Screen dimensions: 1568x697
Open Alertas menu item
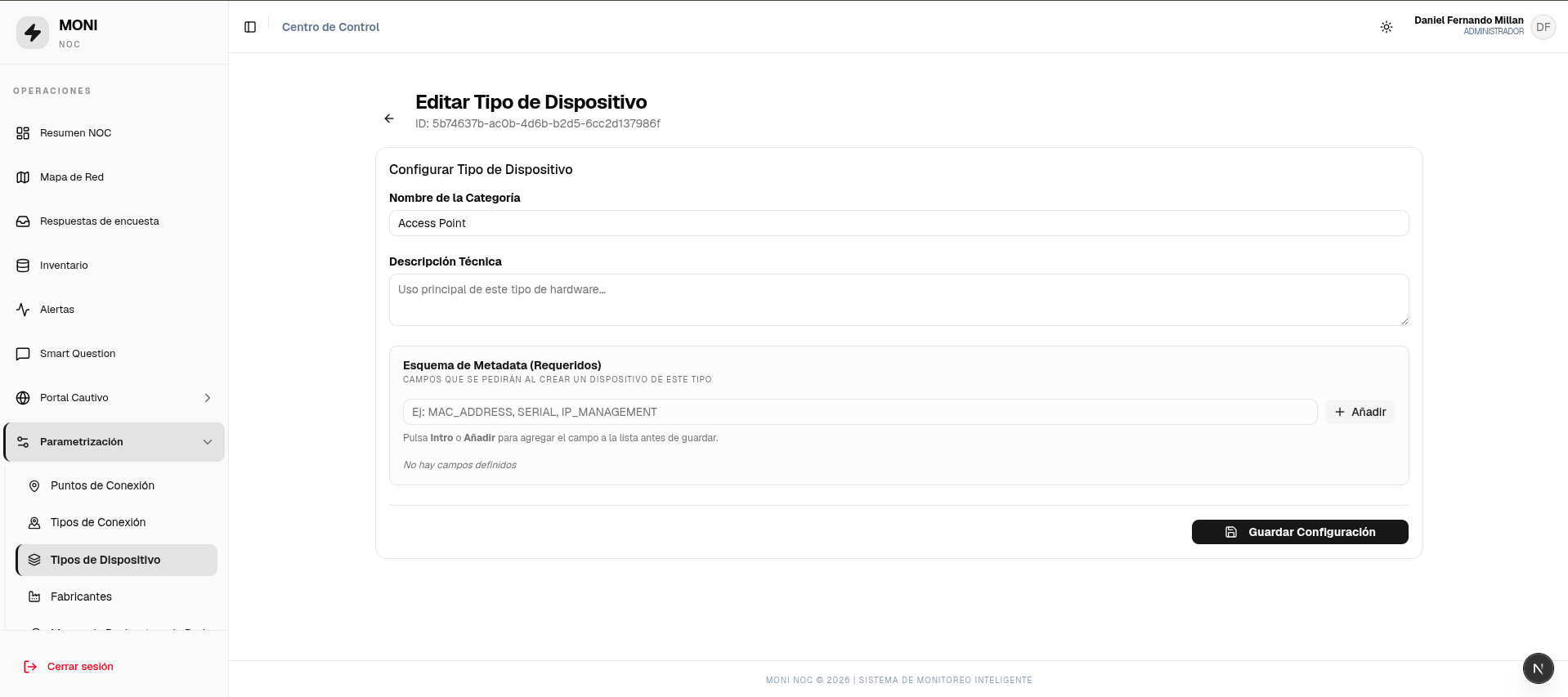coord(114,310)
